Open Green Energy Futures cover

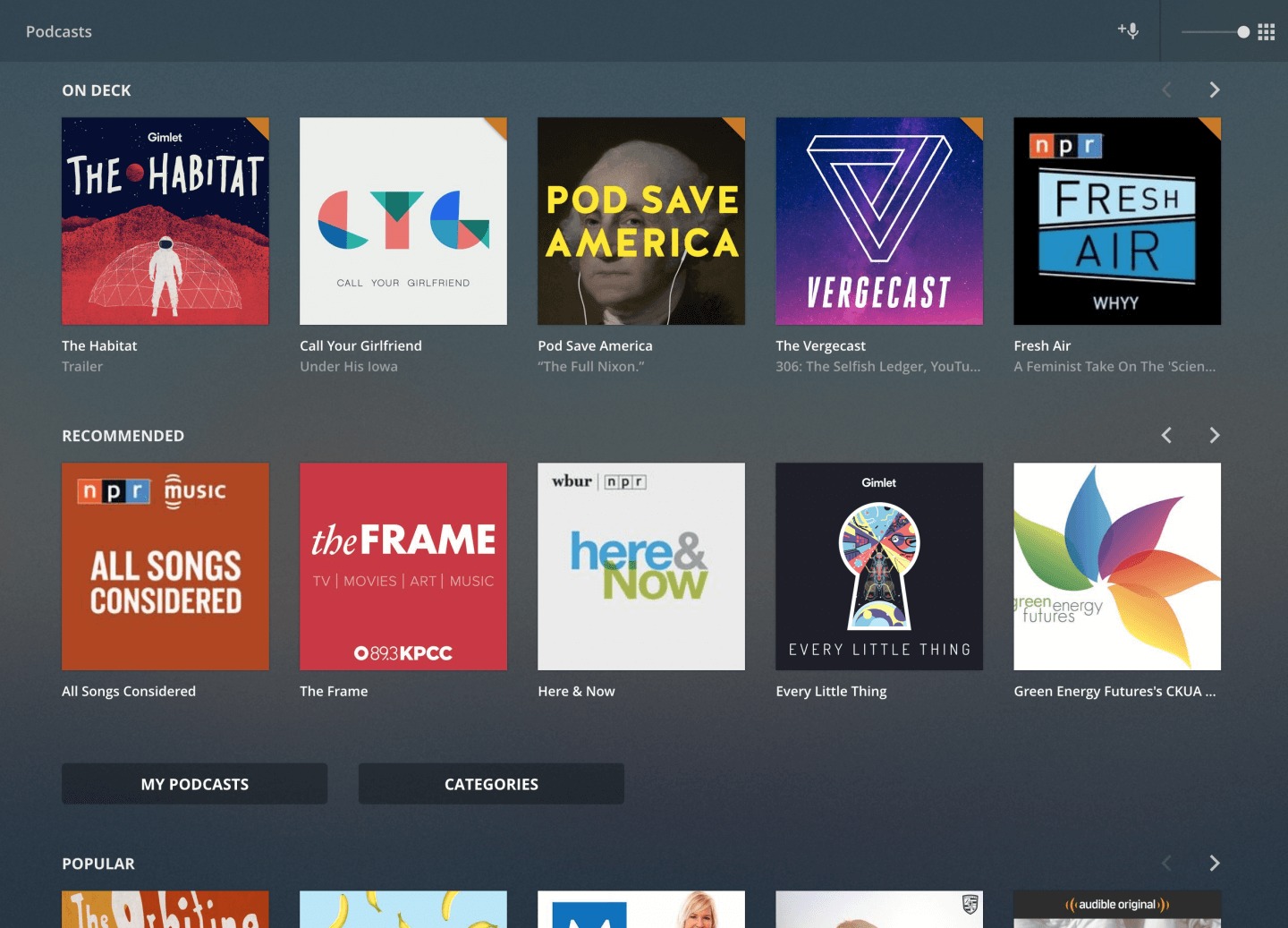tap(1117, 566)
